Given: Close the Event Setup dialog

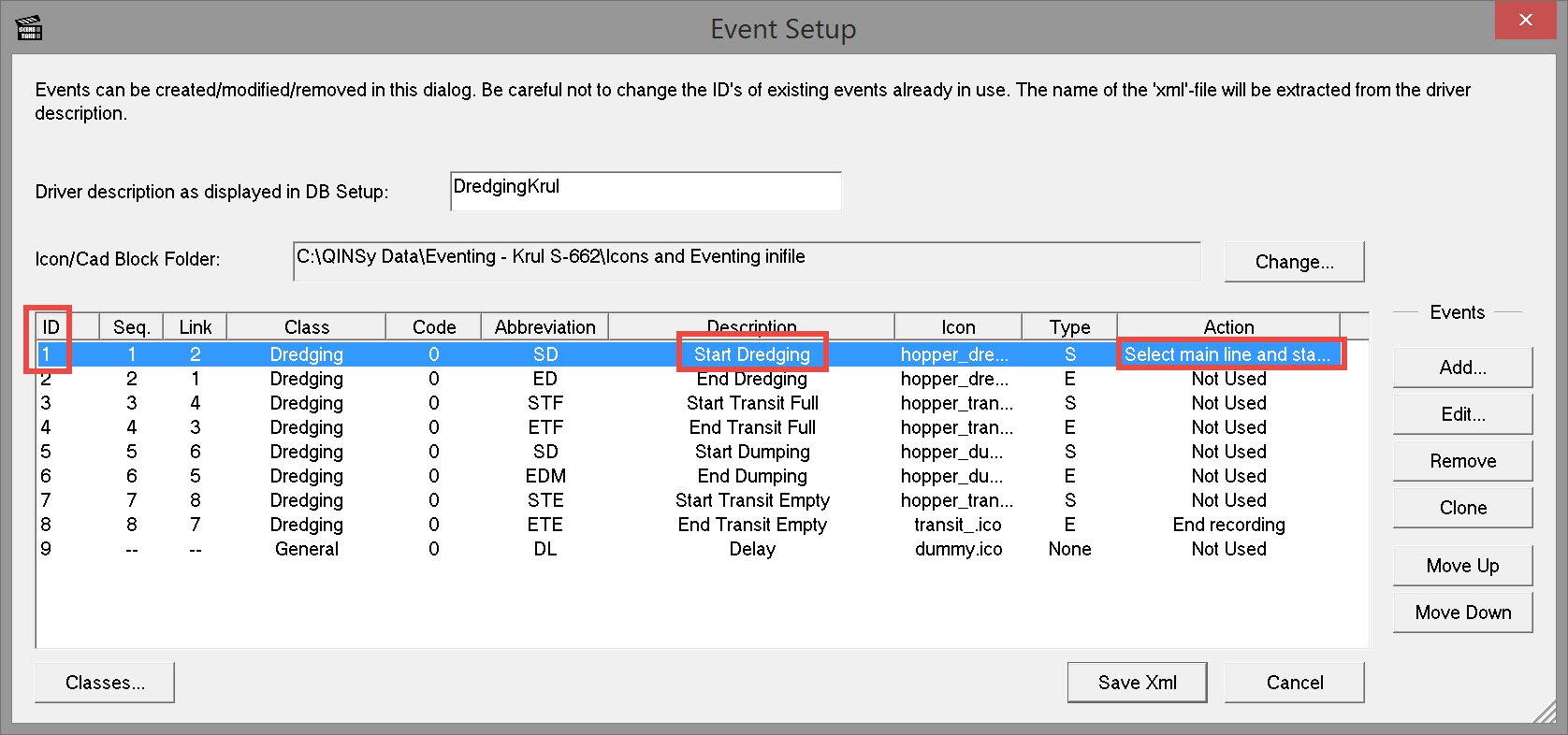Looking at the screenshot, I should point(1525,21).
